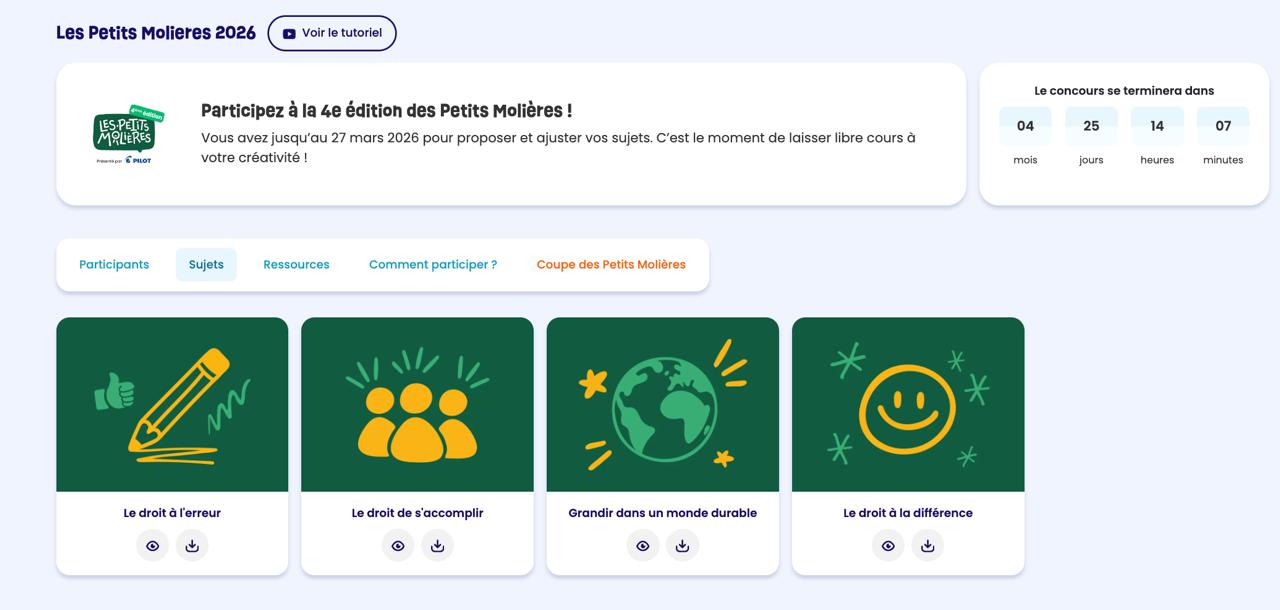
Task: Download the "Le droit de s'accomplir" subject
Action: pyautogui.click(x=437, y=545)
